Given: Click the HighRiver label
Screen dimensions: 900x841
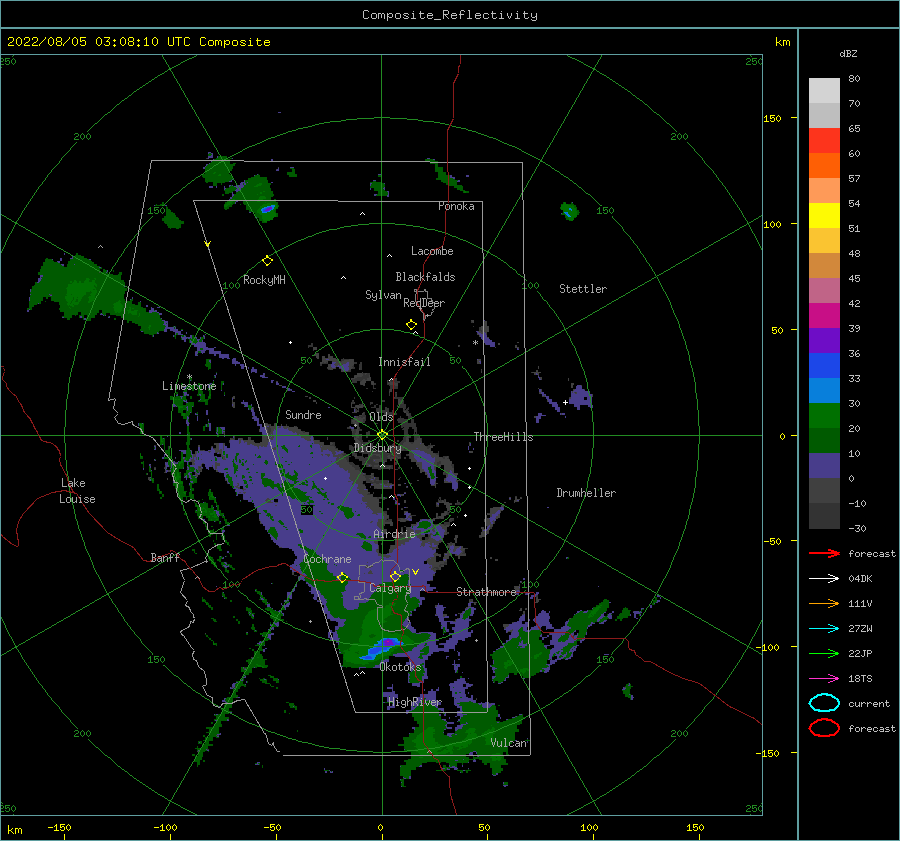Looking at the screenshot, I should pyautogui.click(x=415, y=702).
